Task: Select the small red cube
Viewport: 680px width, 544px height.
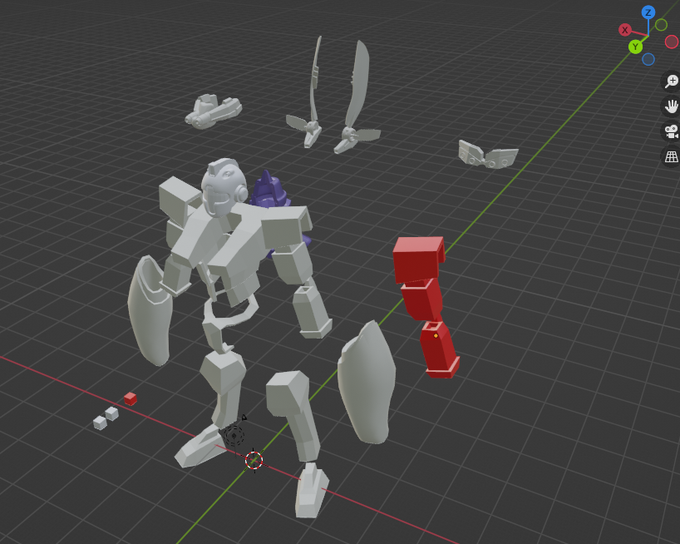Action: [130, 398]
